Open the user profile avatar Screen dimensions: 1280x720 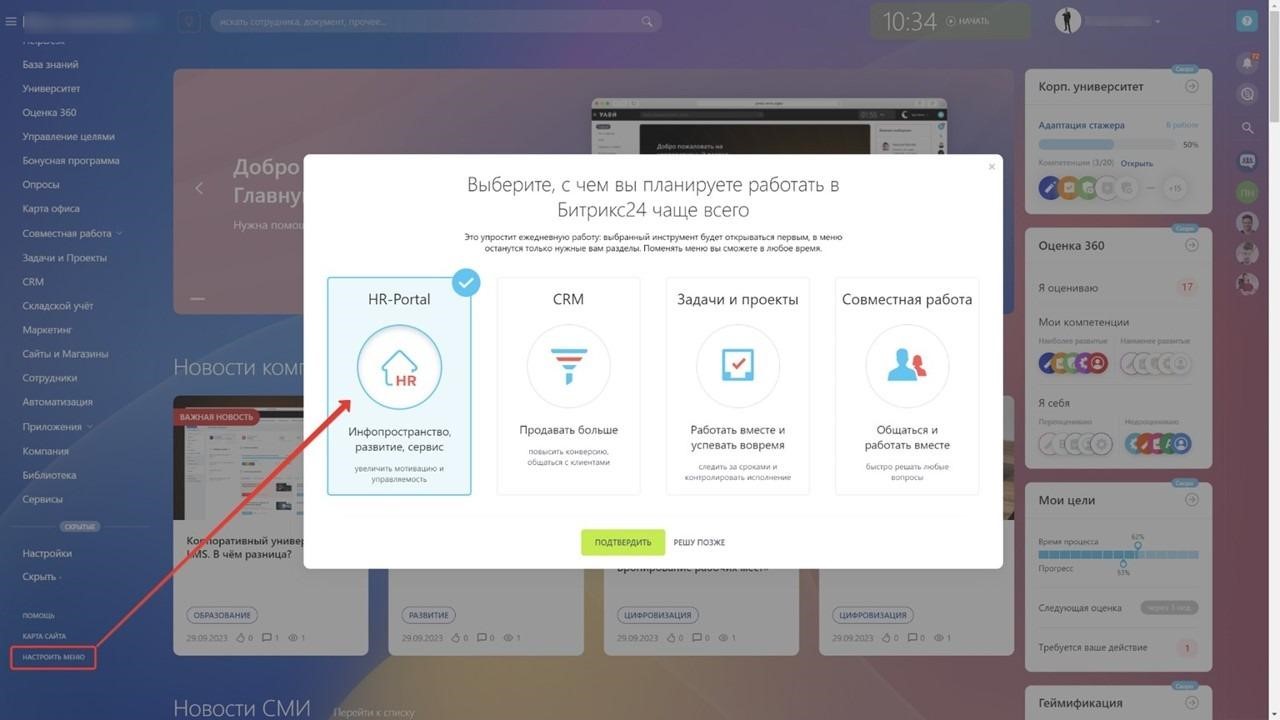pyautogui.click(x=1067, y=21)
